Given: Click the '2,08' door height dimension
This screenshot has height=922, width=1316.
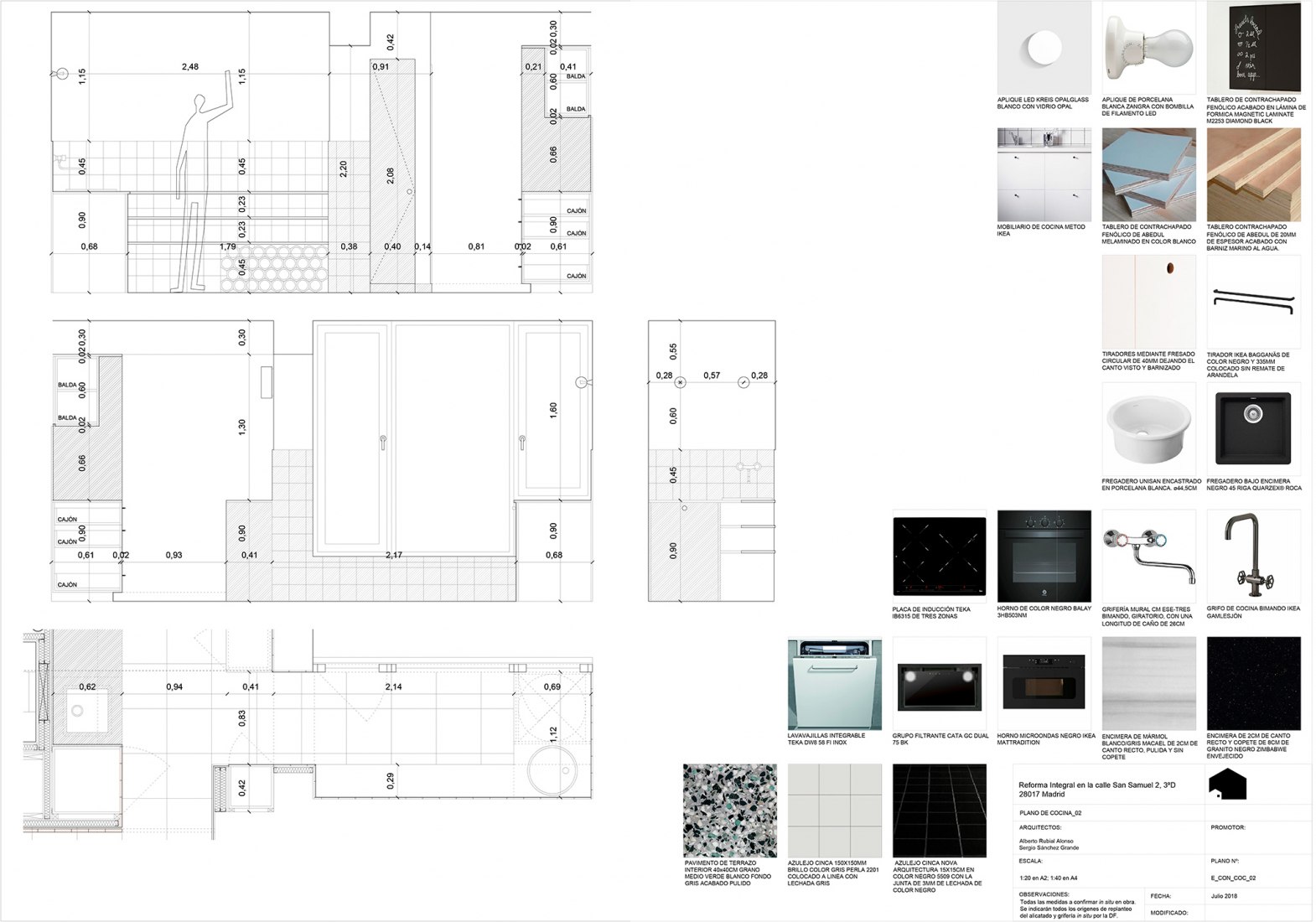Looking at the screenshot, I should [391, 176].
